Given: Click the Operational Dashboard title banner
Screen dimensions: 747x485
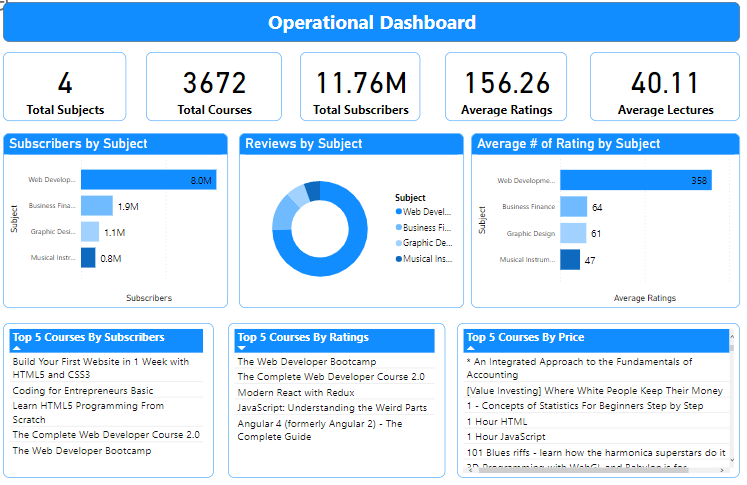Looking at the screenshot, I should (x=372, y=22).
